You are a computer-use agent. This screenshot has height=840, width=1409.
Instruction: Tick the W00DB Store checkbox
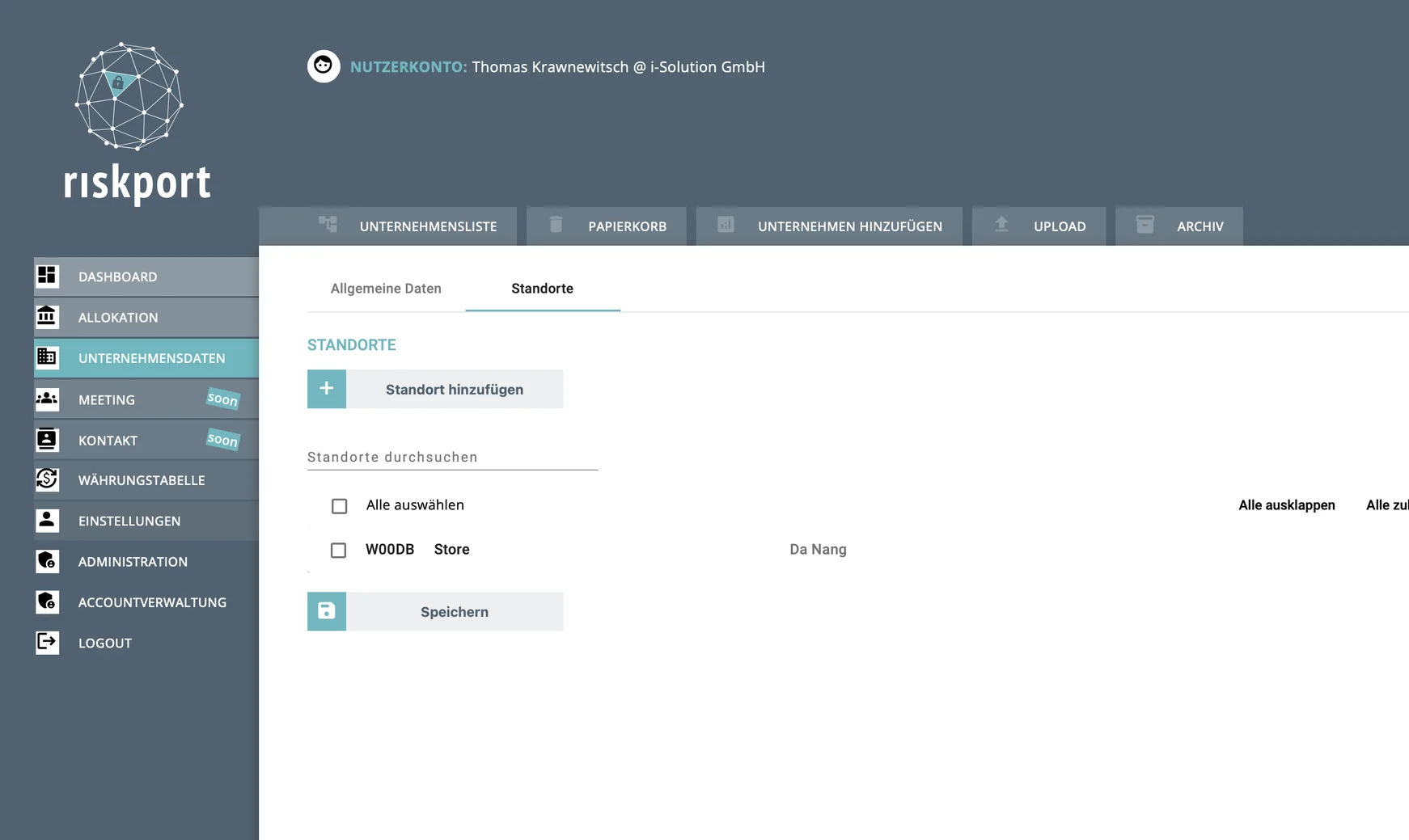(339, 551)
